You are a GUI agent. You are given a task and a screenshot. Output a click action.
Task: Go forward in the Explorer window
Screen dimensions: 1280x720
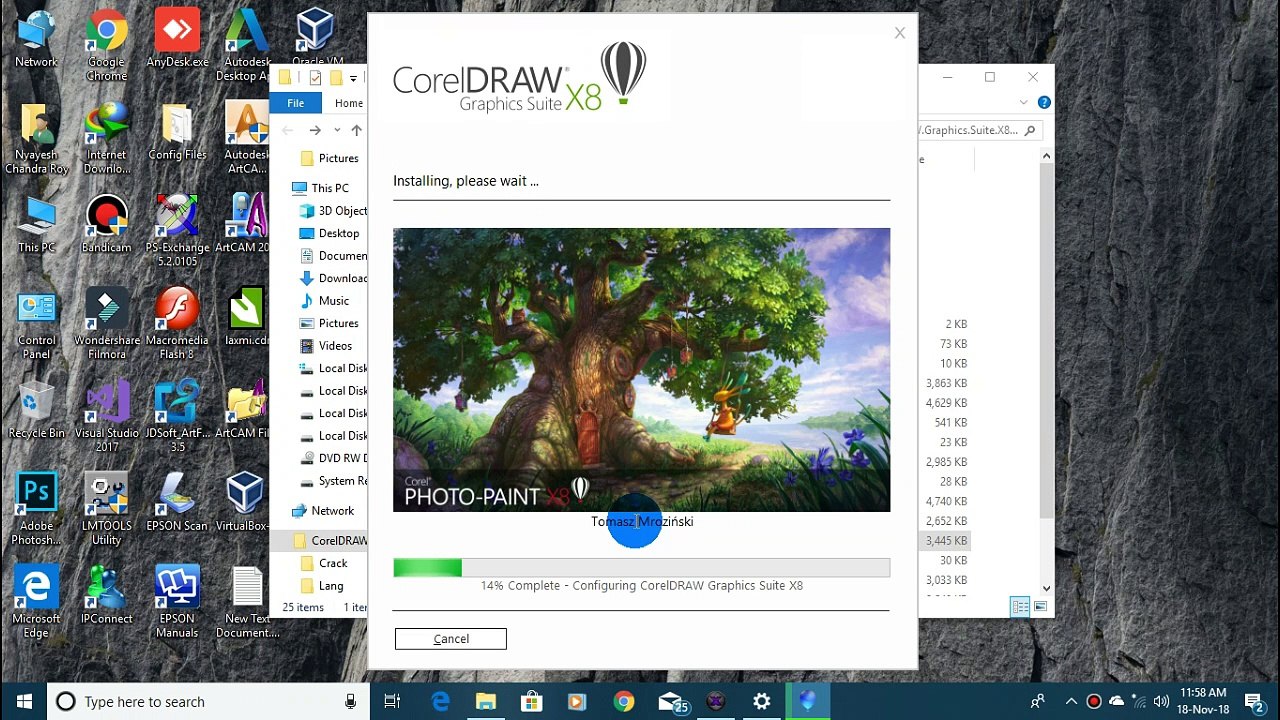315,130
